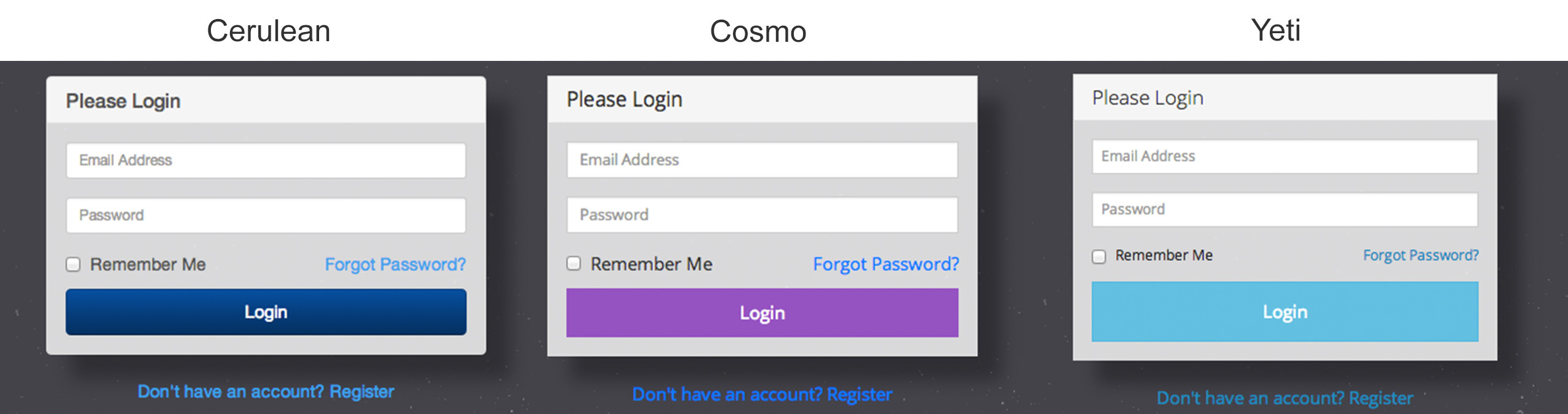Image resolution: width=1568 pixels, height=414 pixels.
Task: Click the Cosmo Password field
Action: click(x=762, y=215)
